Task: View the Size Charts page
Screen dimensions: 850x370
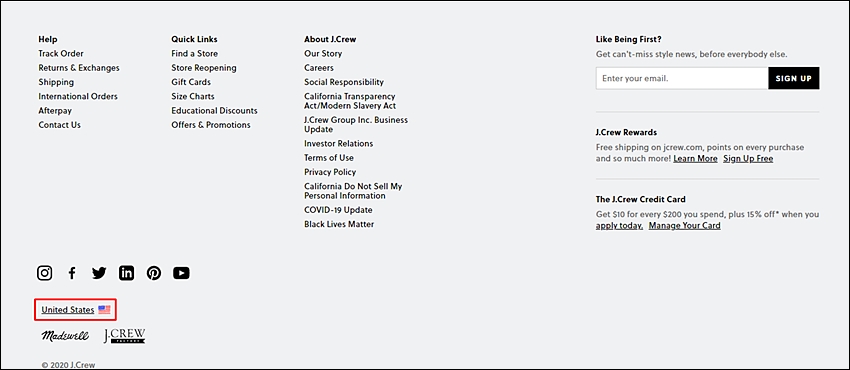Action: [x=193, y=96]
